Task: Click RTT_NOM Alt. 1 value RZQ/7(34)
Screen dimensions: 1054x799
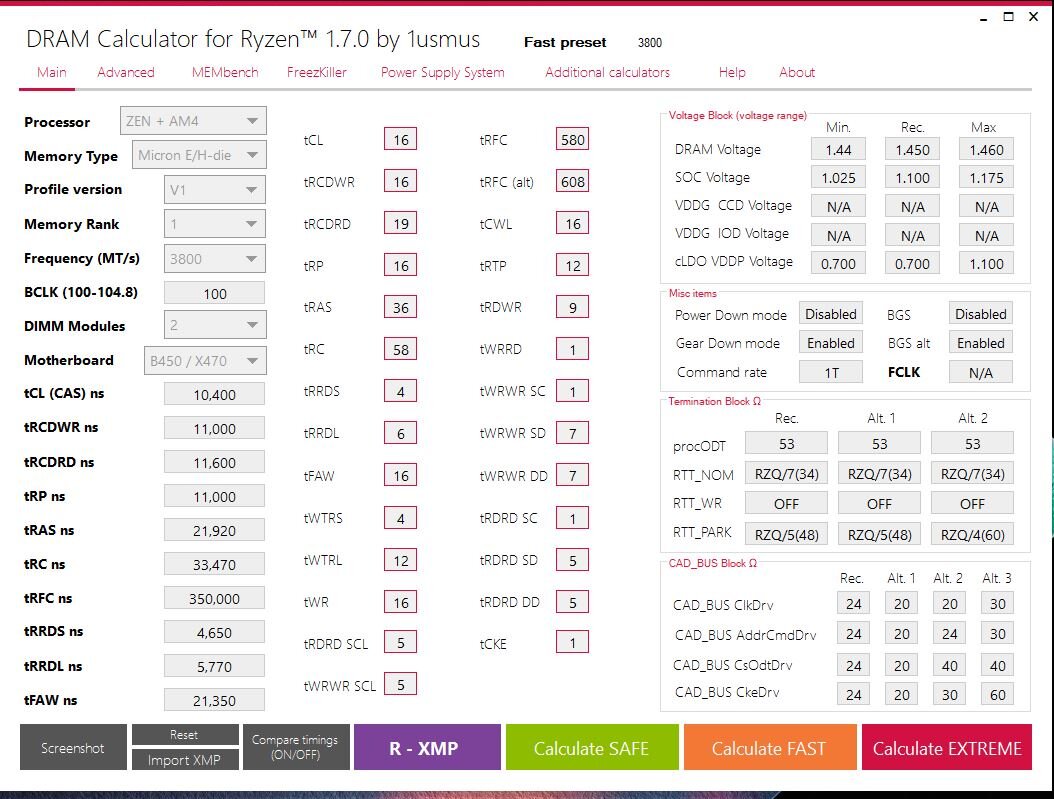Action: tap(879, 474)
